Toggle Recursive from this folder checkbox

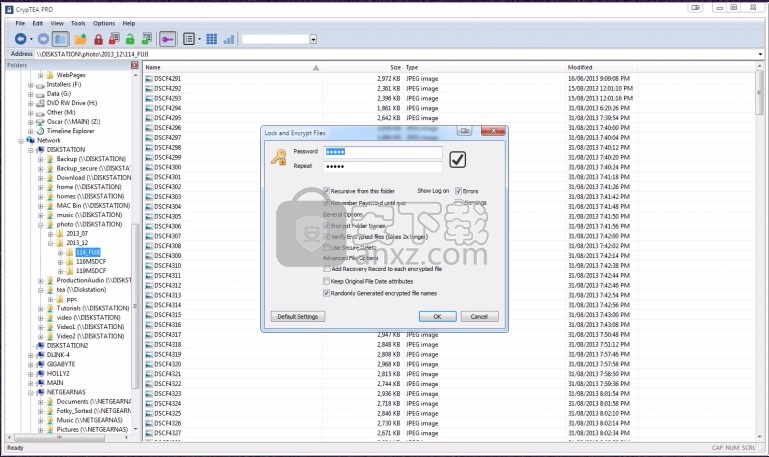pyautogui.click(x=327, y=191)
